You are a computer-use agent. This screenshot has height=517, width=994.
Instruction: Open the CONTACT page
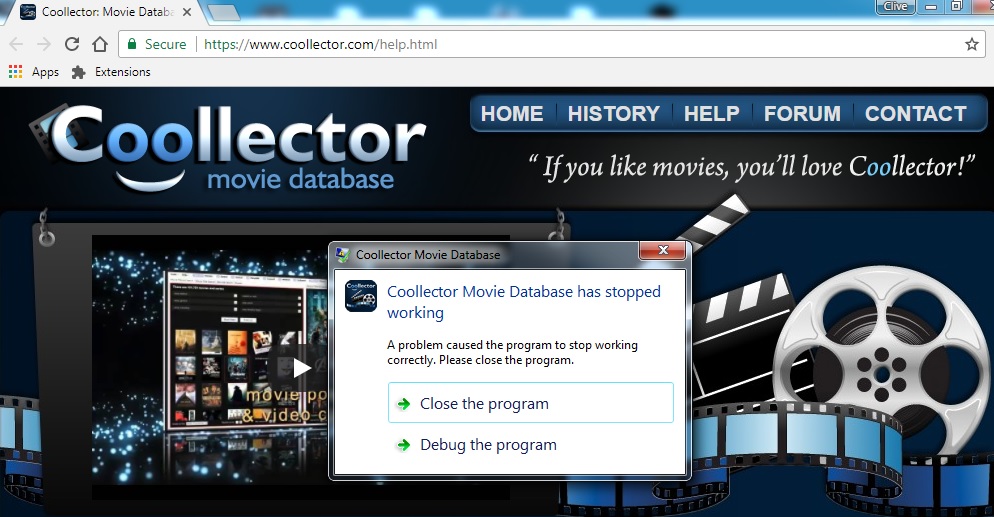[x=915, y=114]
